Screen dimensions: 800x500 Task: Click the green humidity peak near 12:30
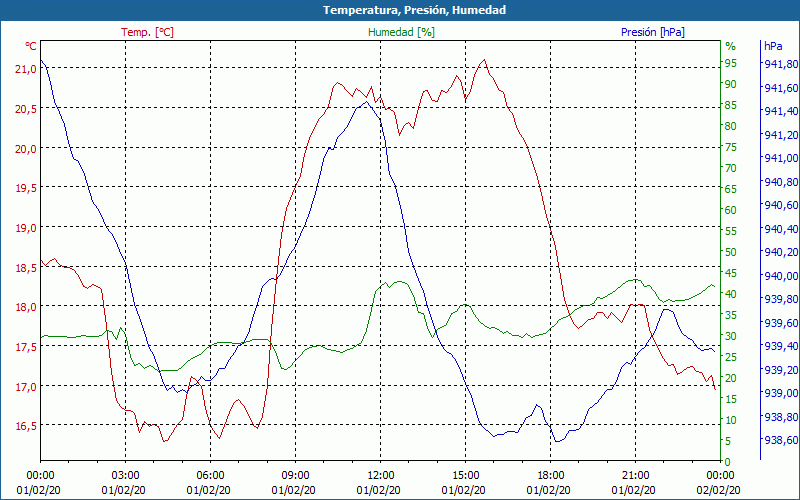click(x=399, y=281)
